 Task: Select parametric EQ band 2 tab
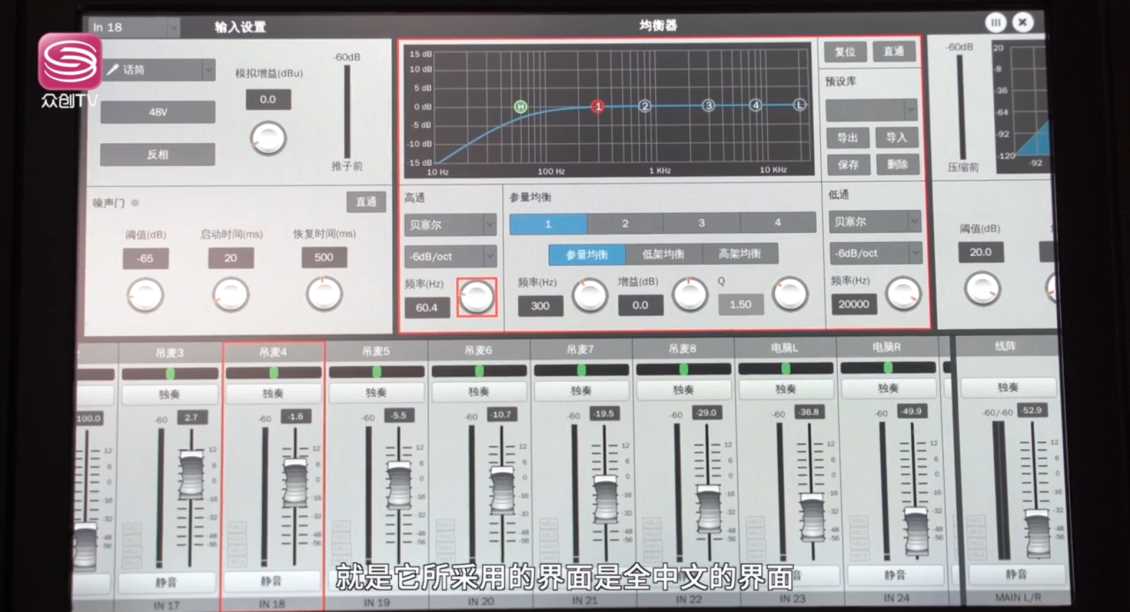pyautogui.click(x=625, y=224)
